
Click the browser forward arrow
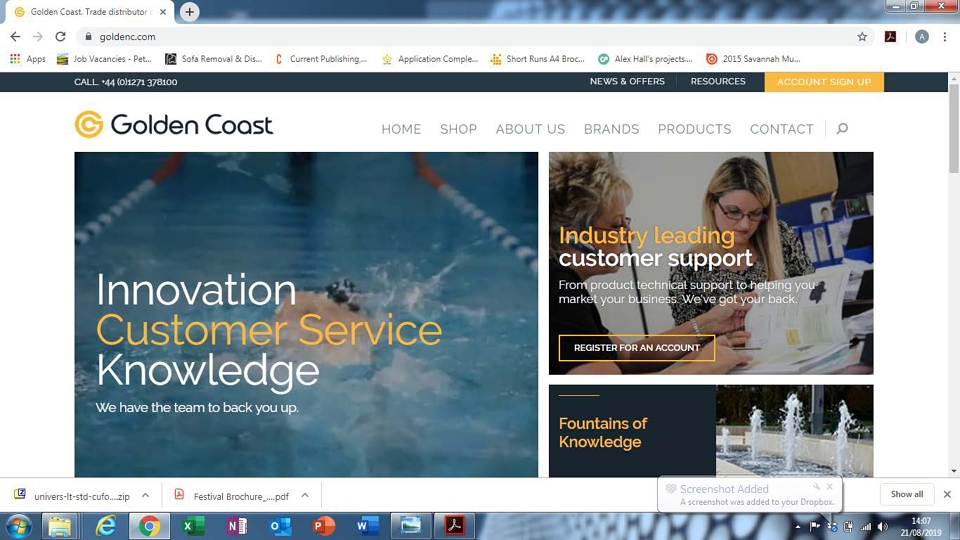click(38, 37)
